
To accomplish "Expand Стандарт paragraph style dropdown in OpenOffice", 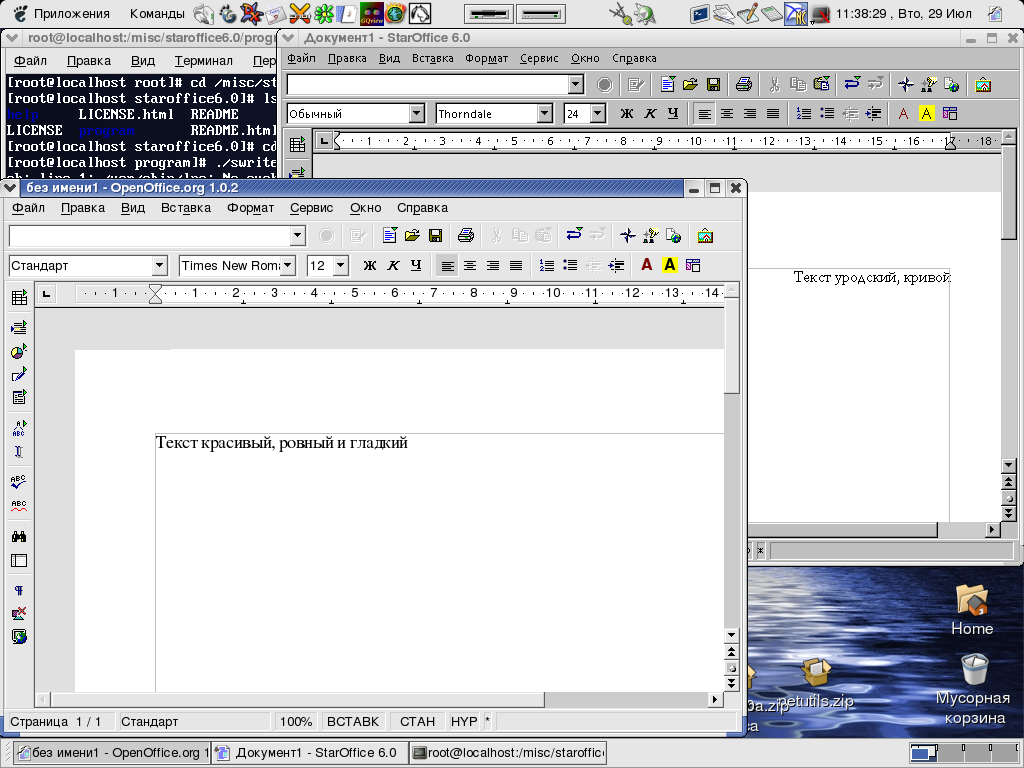I will [x=160, y=266].
